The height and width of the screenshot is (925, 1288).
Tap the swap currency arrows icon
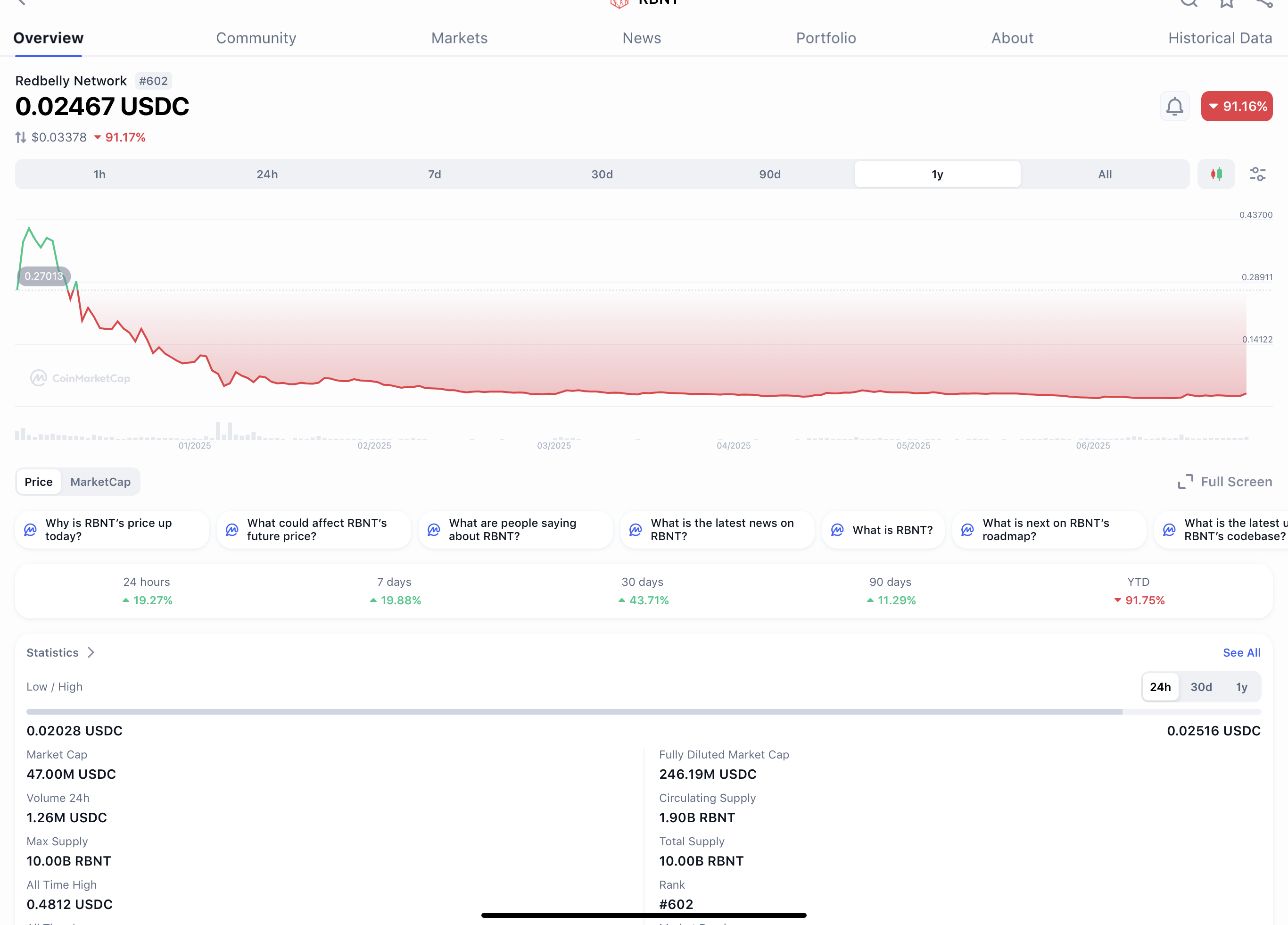point(20,138)
